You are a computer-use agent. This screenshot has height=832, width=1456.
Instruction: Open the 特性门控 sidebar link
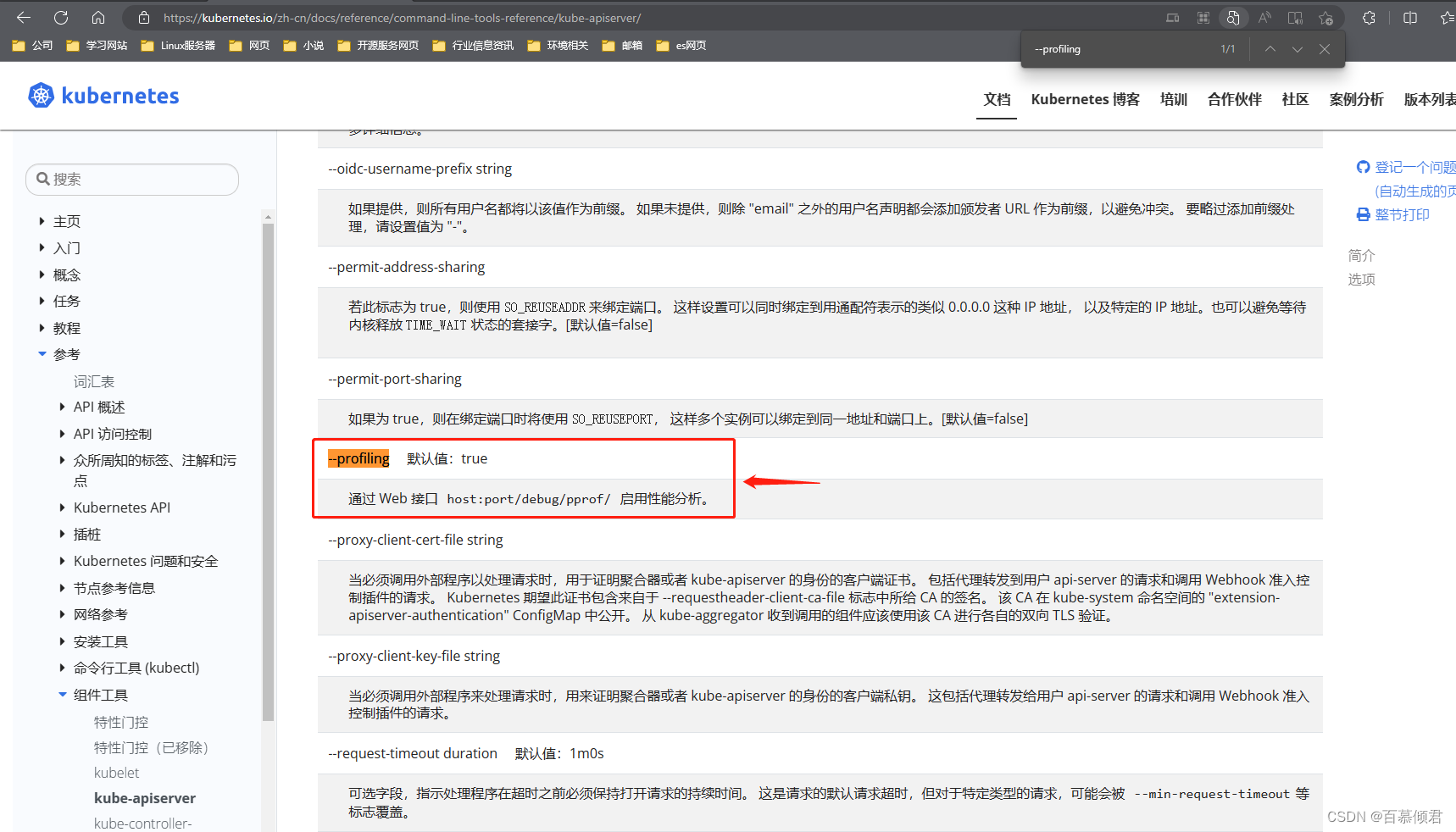[x=121, y=722]
